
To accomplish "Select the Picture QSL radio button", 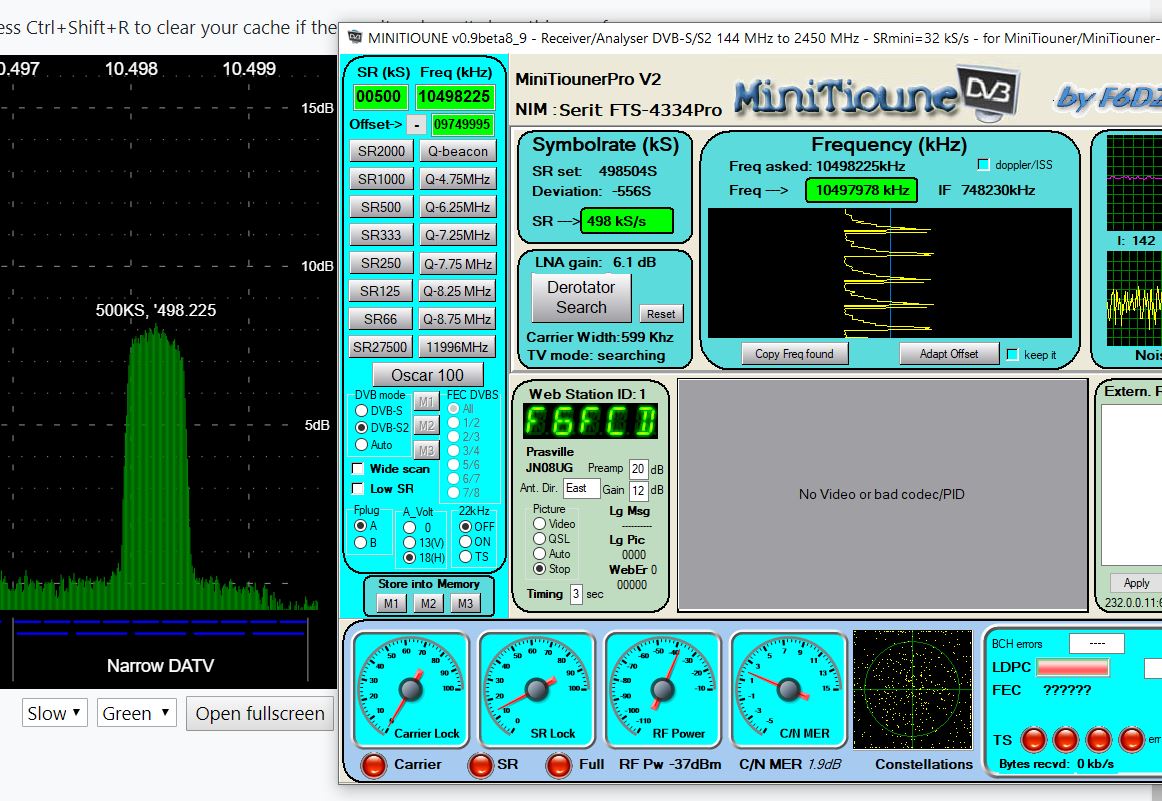I will click(x=540, y=539).
